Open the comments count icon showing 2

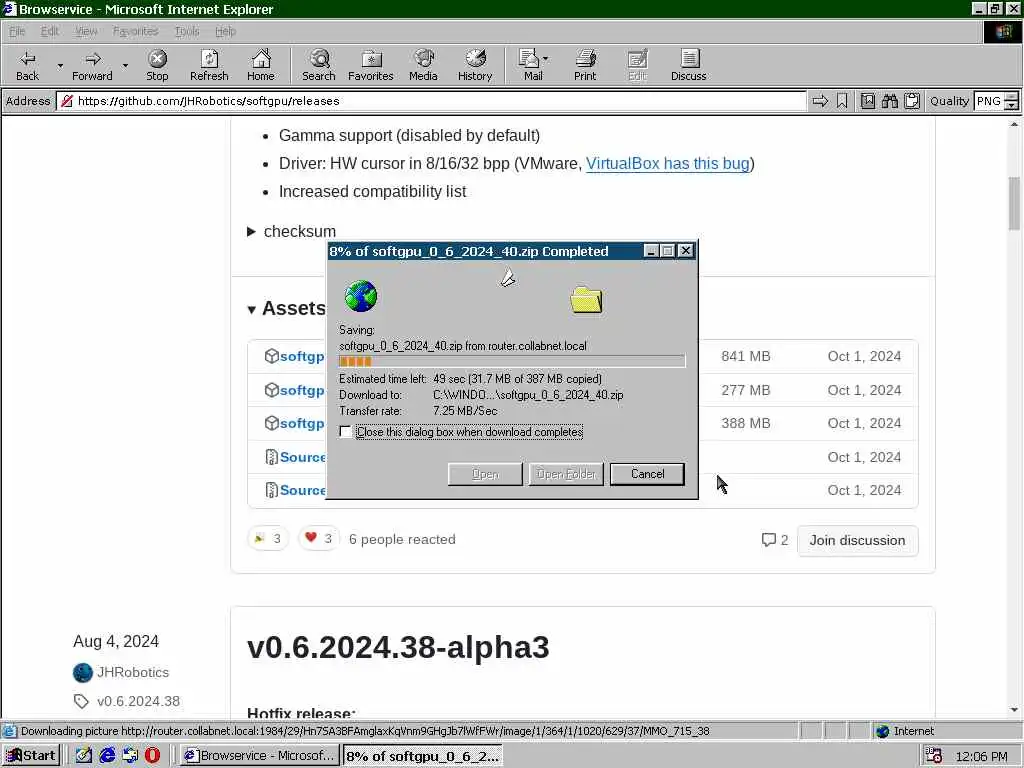click(775, 540)
